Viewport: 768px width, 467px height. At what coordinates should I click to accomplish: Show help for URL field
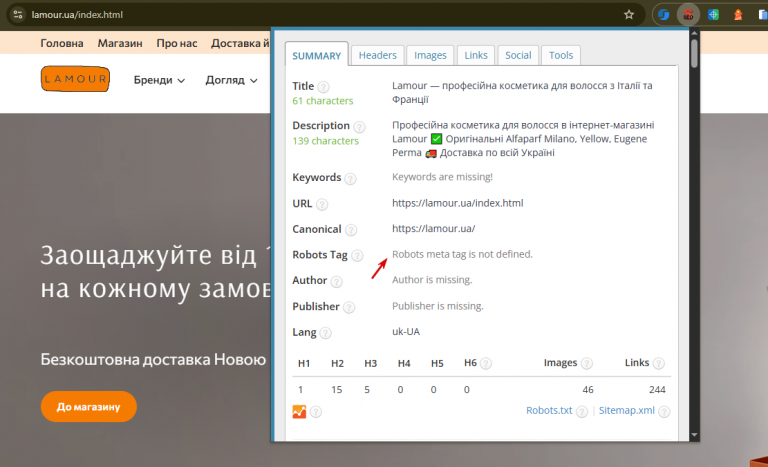tap(322, 204)
